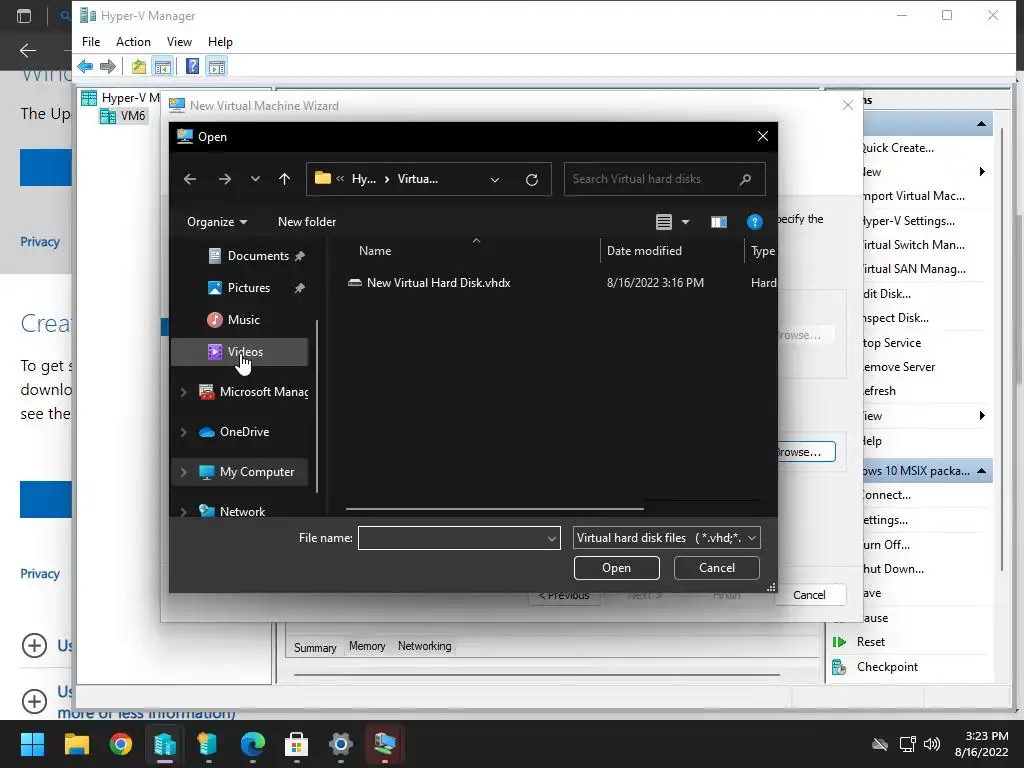
Task: Click the magnifier search icon
Action: (745, 179)
